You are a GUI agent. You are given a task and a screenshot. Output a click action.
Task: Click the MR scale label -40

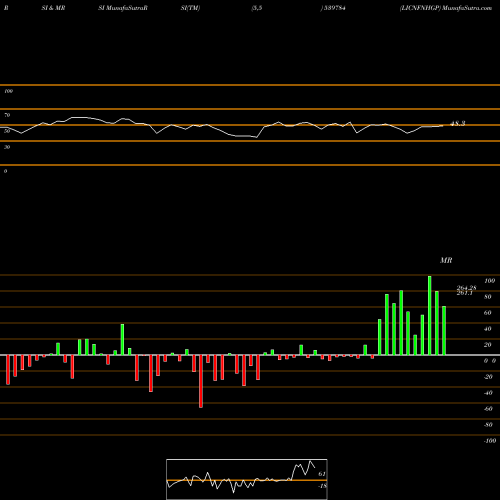(488, 393)
